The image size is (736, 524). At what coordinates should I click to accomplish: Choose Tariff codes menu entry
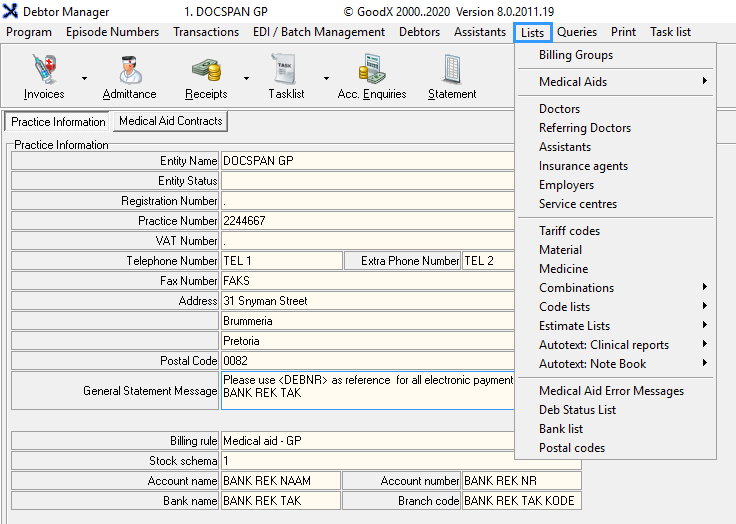pos(569,231)
